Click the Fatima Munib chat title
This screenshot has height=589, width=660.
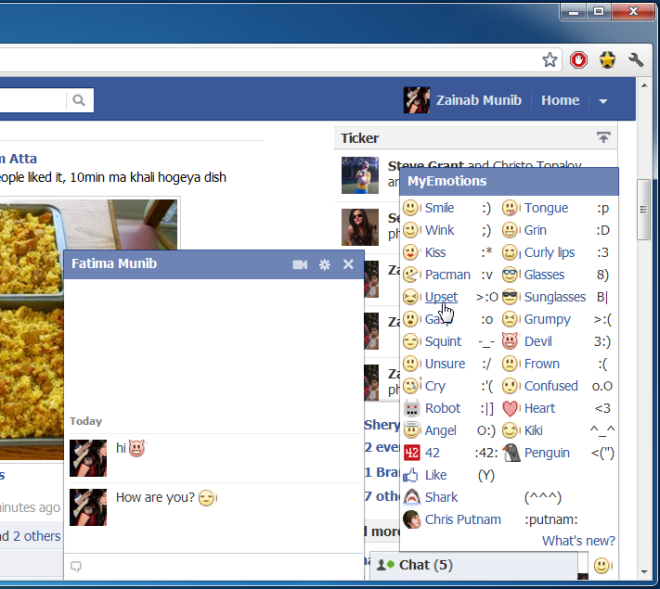pyautogui.click(x=114, y=264)
